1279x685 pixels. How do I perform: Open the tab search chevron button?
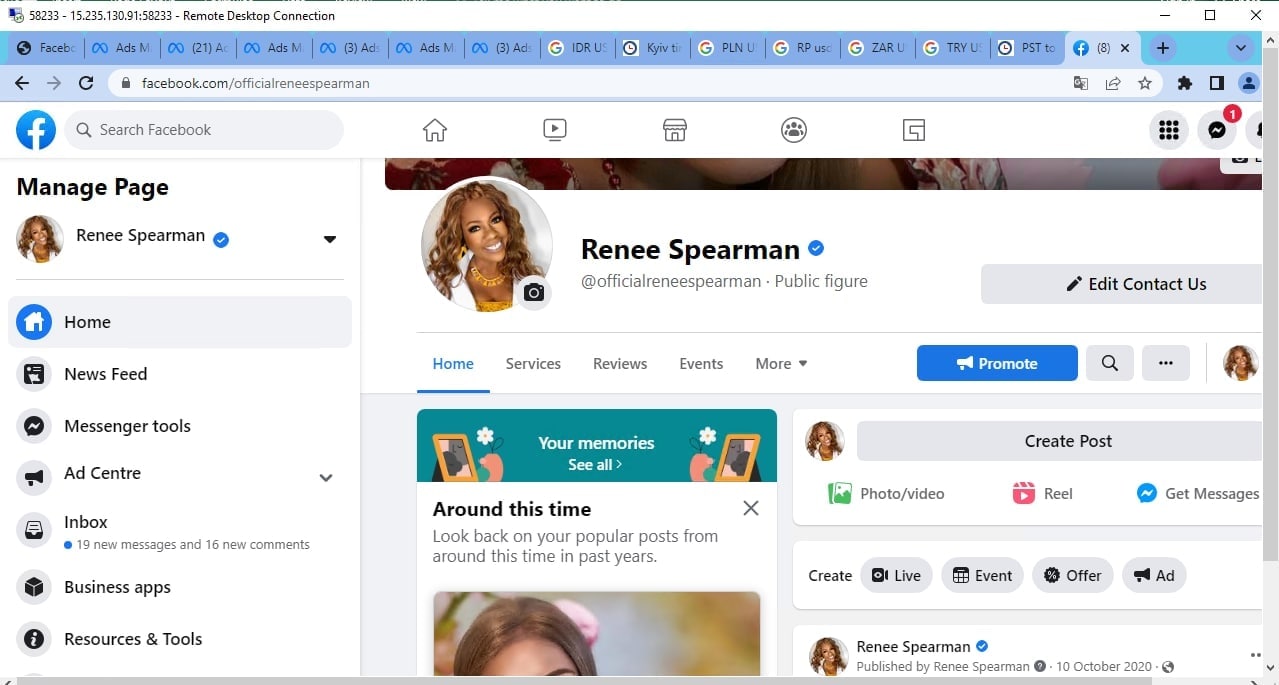pyautogui.click(x=1241, y=48)
